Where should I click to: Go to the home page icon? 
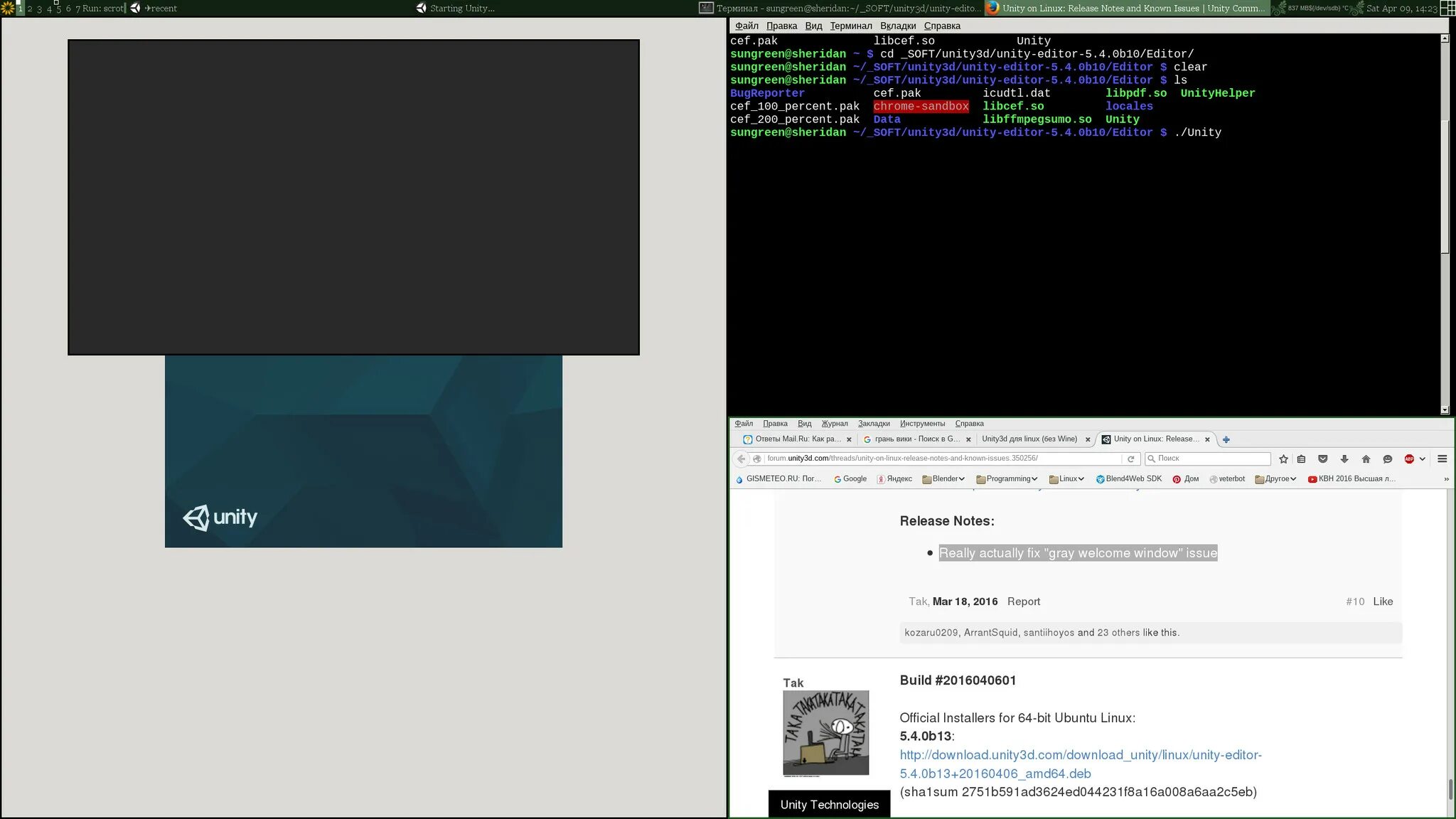(x=1366, y=459)
